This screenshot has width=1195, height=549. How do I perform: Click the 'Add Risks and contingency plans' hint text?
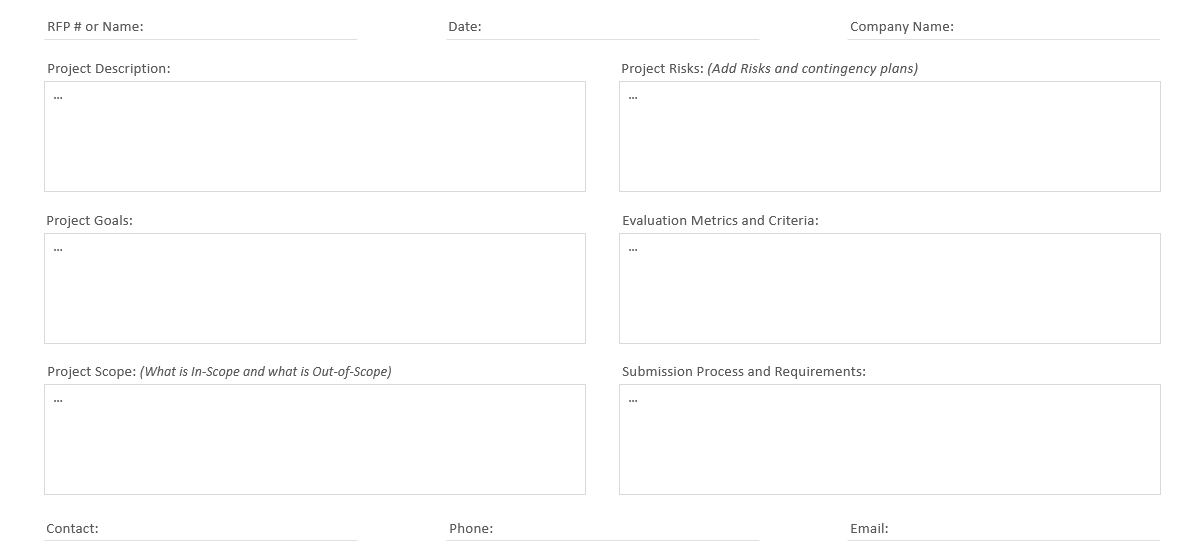pyautogui.click(x=812, y=69)
